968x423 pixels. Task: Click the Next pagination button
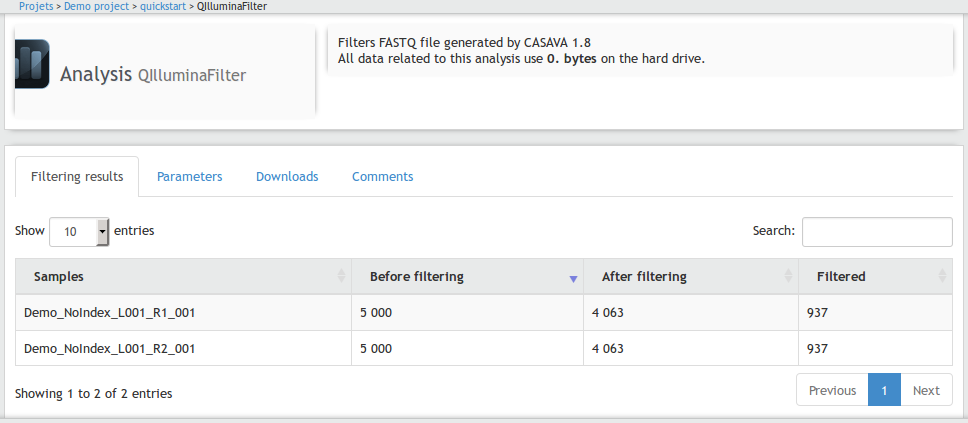(926, 390)
